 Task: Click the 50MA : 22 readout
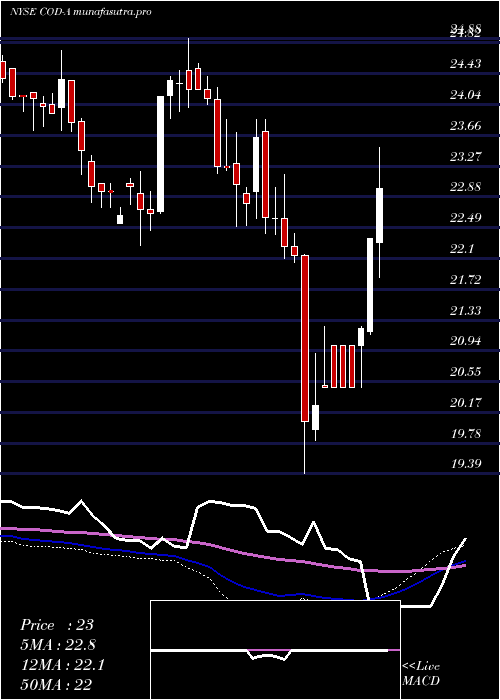(57, 685)
